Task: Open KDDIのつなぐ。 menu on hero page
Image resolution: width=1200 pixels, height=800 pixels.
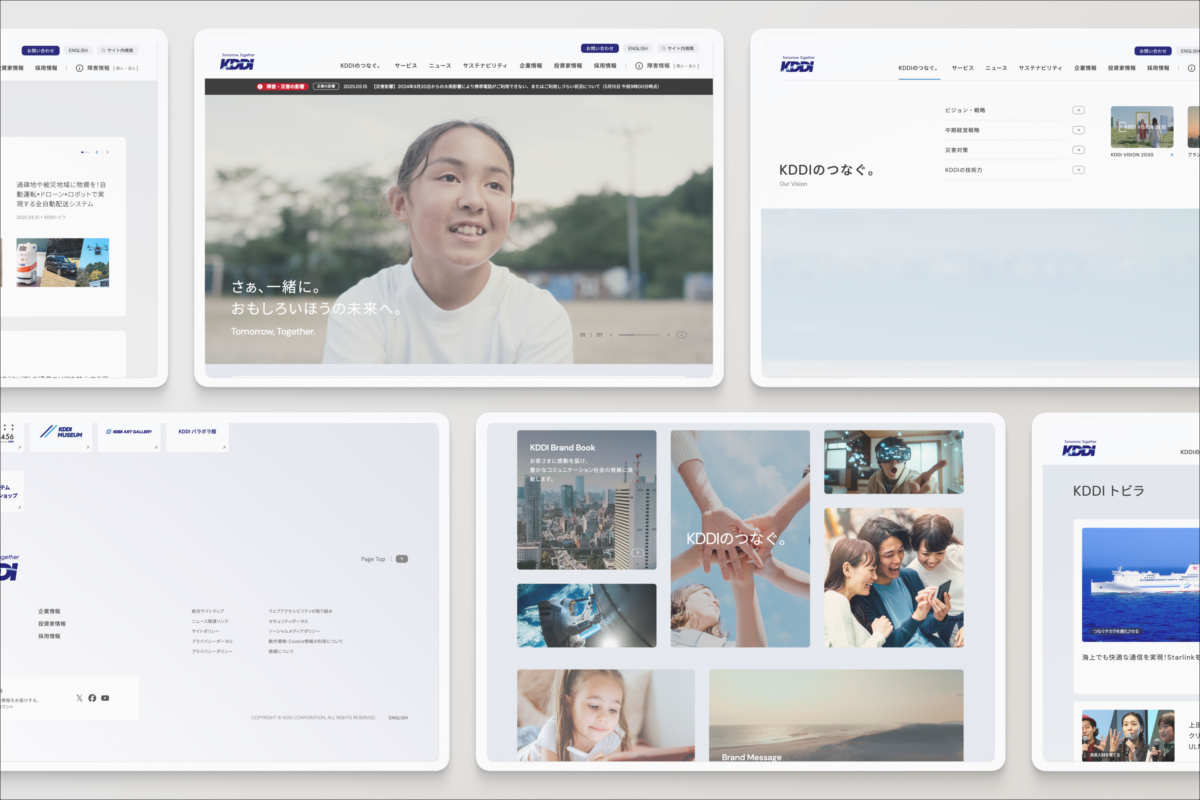Action: click(360, 66)
